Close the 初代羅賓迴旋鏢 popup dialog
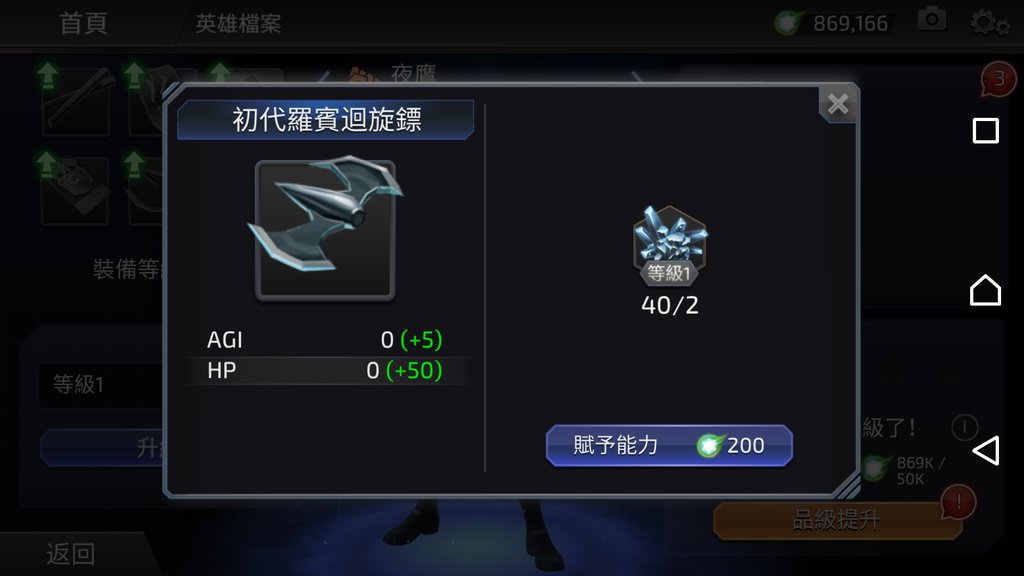Viewport: 1024px width, 576px height. (838, 104)
